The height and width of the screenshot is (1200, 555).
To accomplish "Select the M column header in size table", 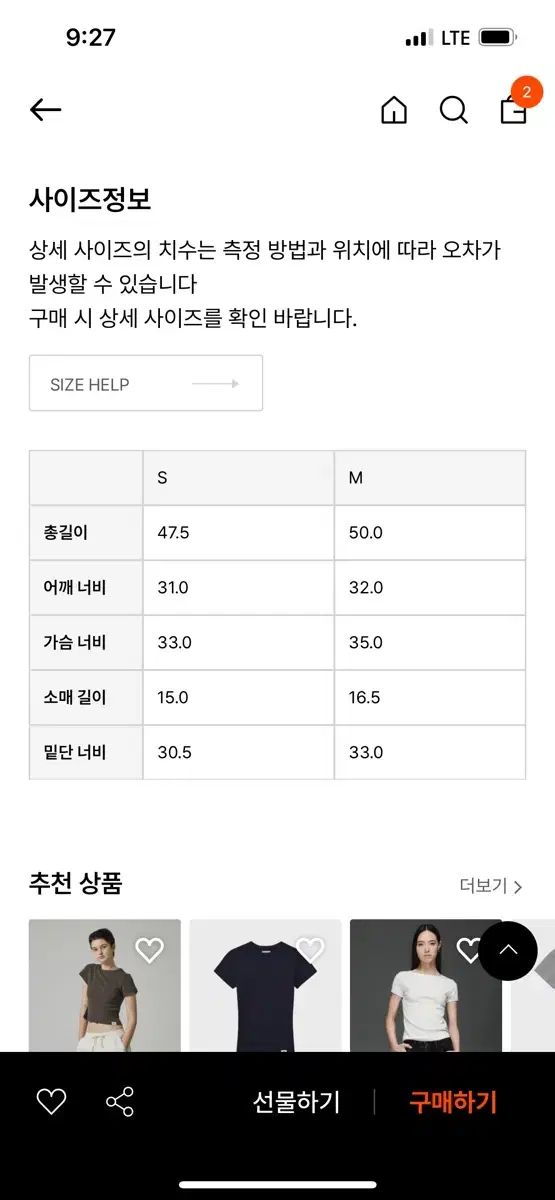I will coord(430,478).
